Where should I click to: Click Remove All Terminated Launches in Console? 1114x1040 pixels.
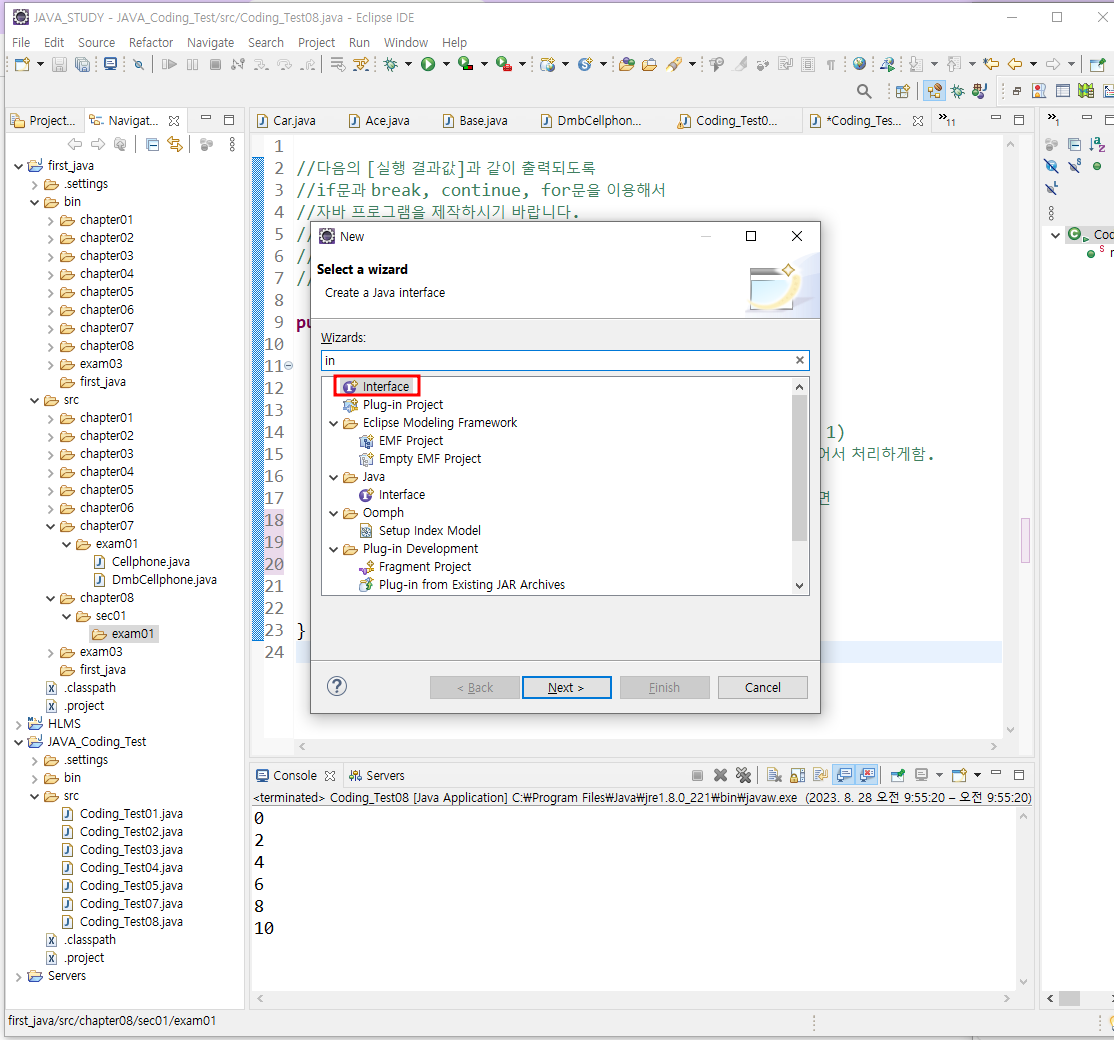coord(743,775)
